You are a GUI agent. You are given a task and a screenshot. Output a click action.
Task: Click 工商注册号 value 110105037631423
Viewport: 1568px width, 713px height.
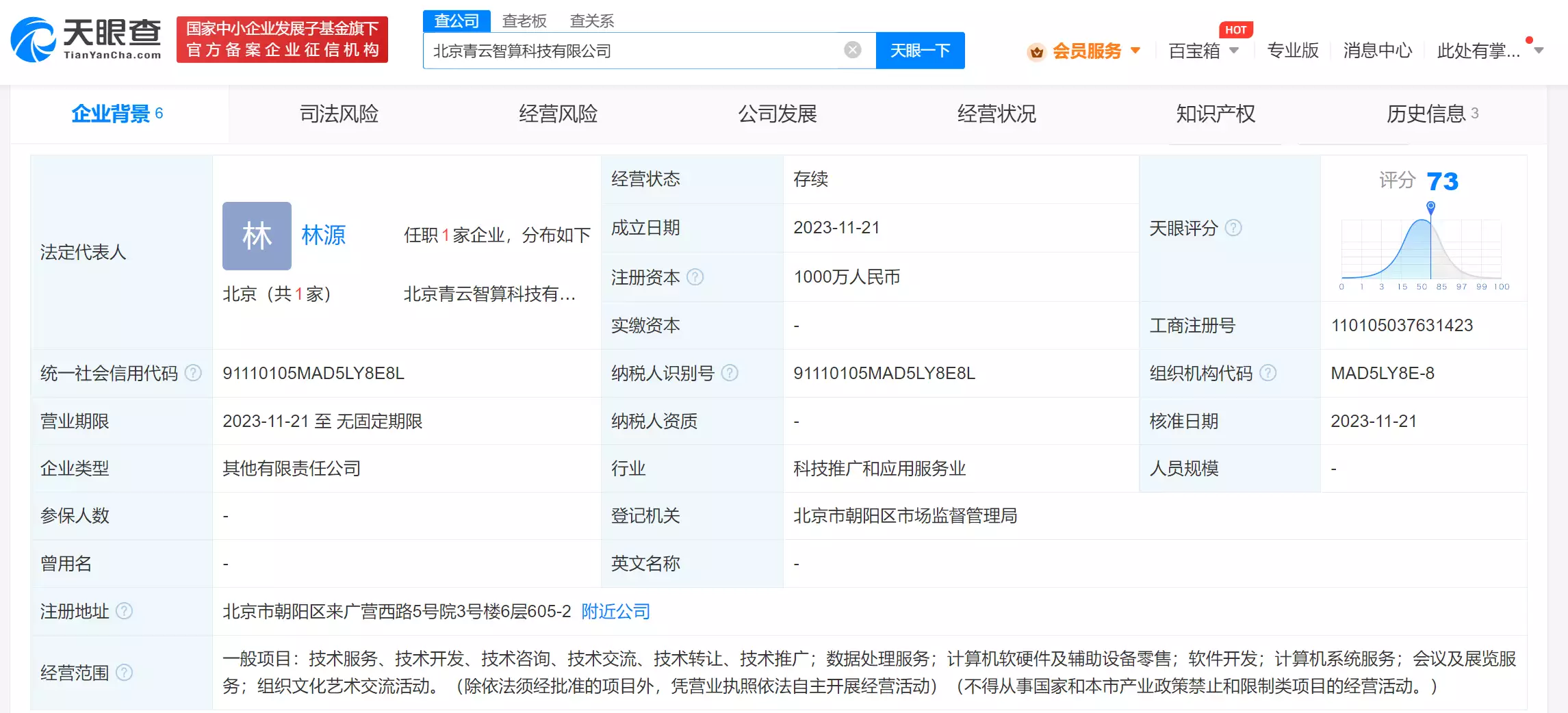(1402, 326)
